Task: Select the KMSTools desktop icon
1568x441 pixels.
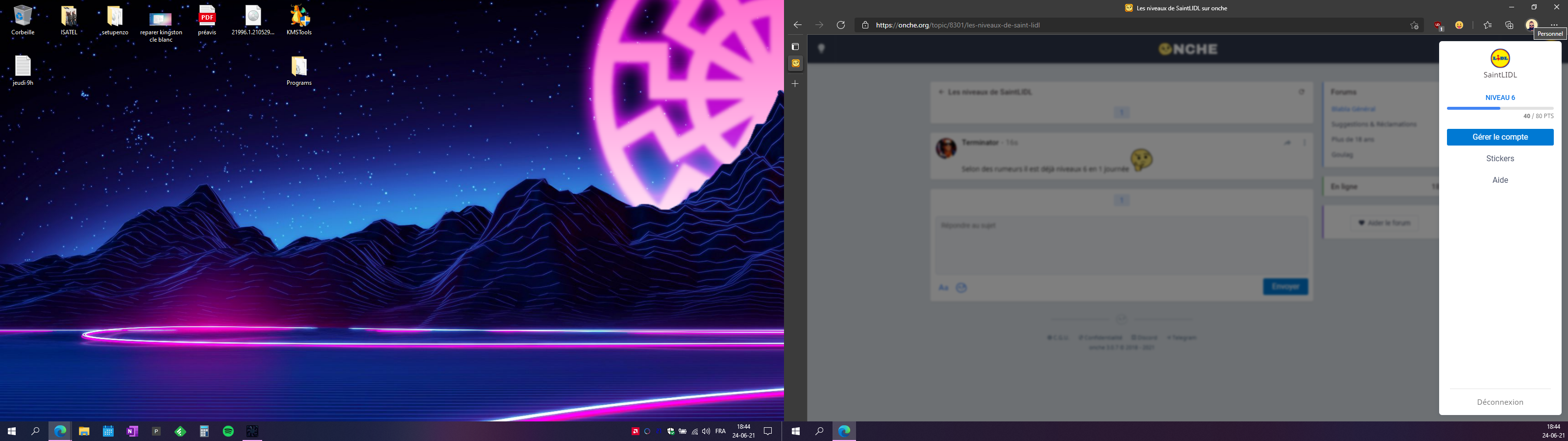Action: [299, 20]
